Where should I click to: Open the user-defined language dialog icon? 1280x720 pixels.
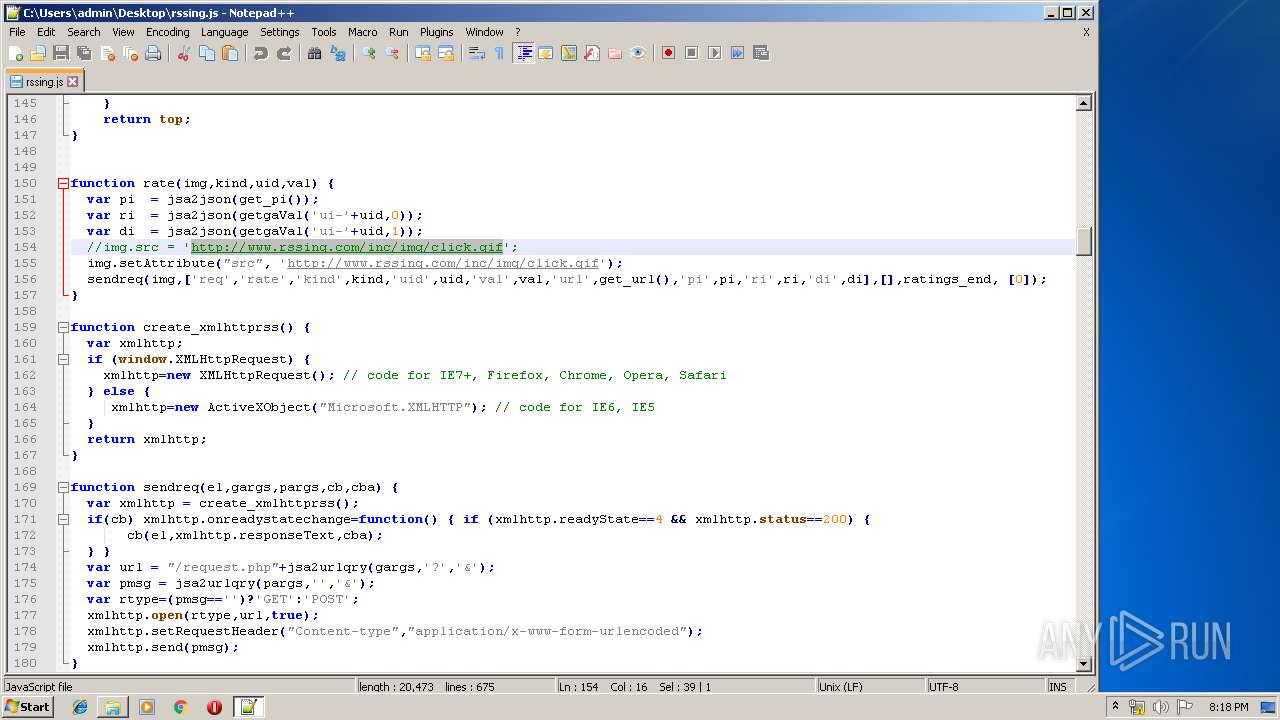[546, 53]
